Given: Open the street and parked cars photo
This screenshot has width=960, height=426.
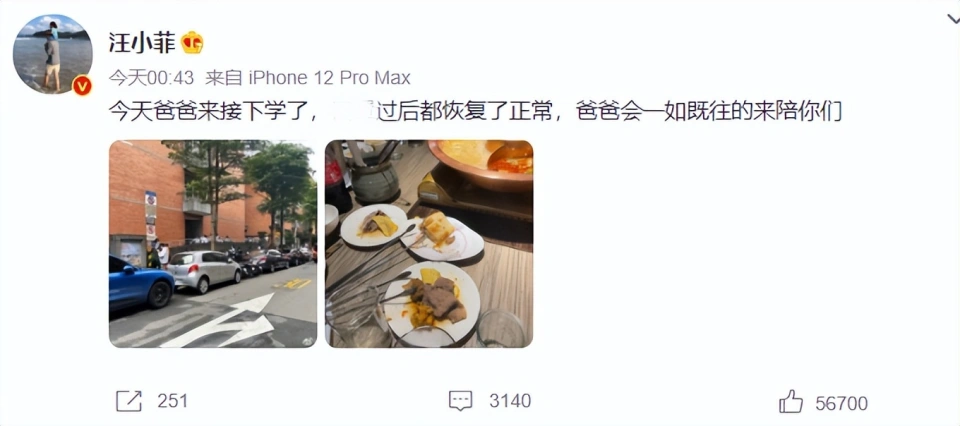Looking at the screenshot, I should point(213,244).
